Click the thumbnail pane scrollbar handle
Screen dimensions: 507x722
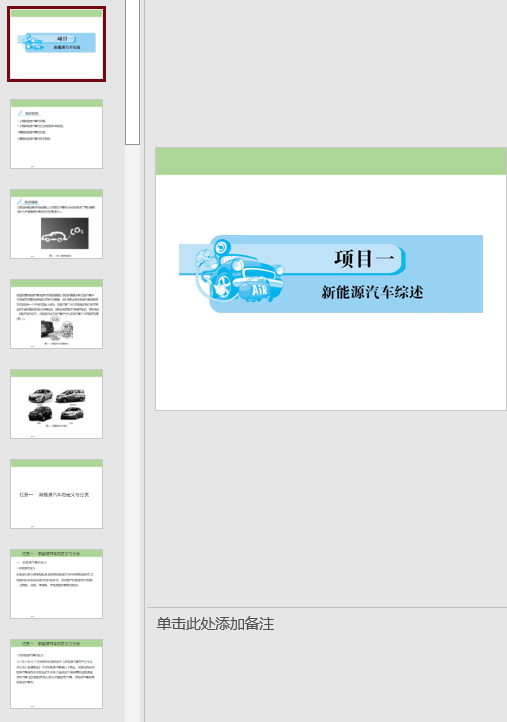pyautogui.click(x=132, y=71)
